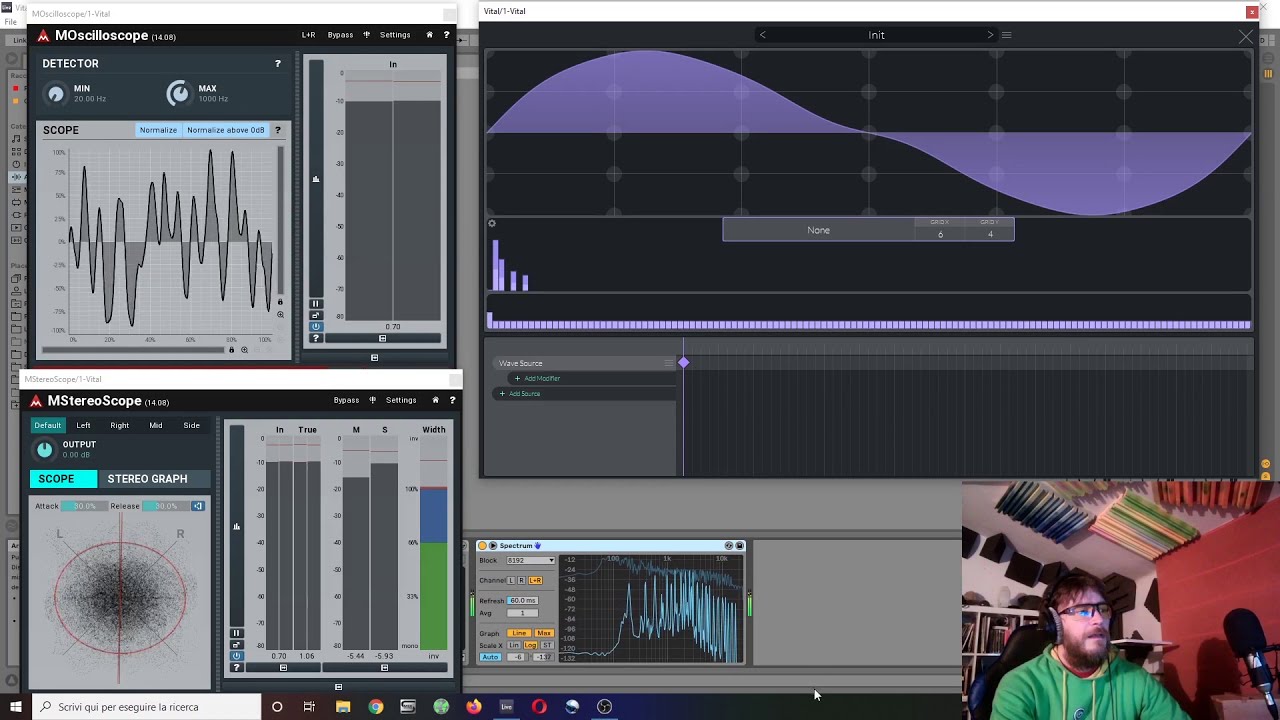The width and height of the screenshot is (1280, 720).
Task: Click the MStereoScope meter power icon
Action: (x=236, y=656)
